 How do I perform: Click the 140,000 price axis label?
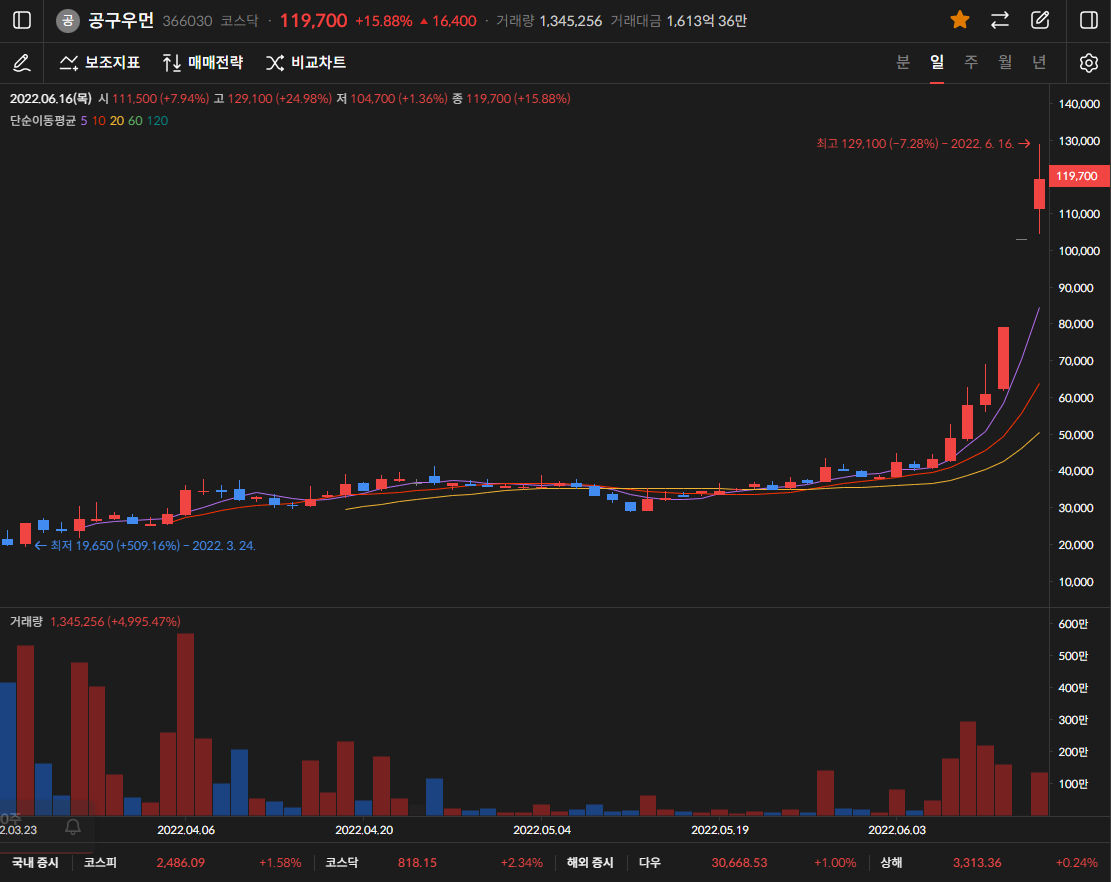pos(1079,104)
